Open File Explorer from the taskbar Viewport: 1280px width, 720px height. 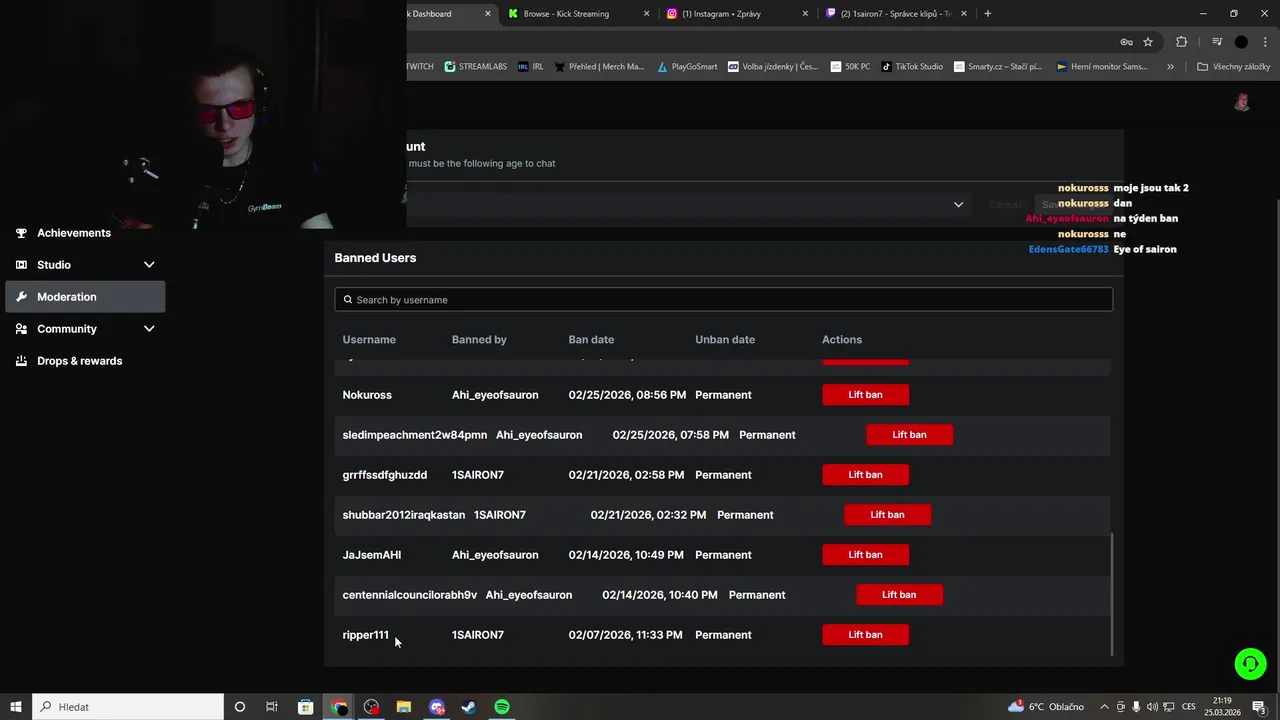(404, 707)
